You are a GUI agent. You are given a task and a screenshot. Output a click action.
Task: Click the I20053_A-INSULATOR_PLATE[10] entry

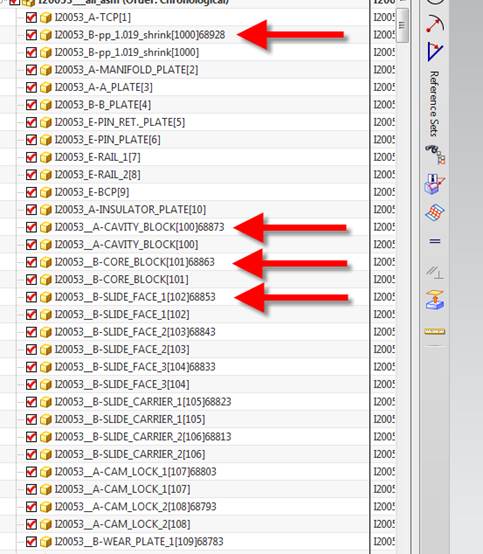(130, 210)
